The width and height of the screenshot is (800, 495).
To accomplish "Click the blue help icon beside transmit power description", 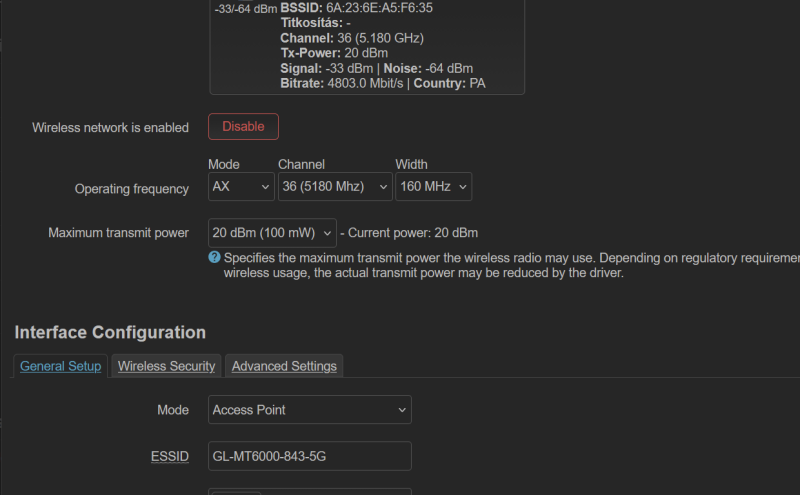I will pos(214,258).
